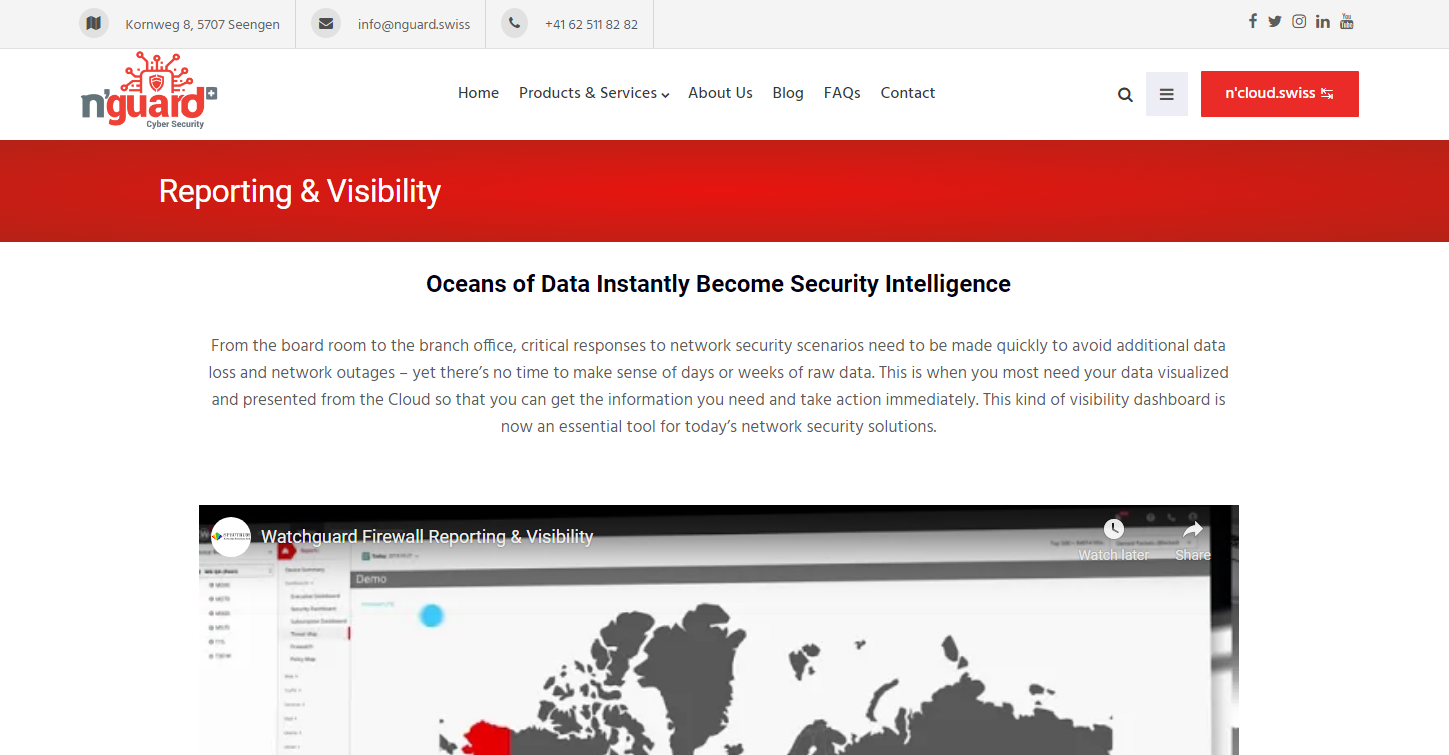The image size is (1449, 755).
Task: Open the hamburger menu button
Action: click(x=1166, y=94)
